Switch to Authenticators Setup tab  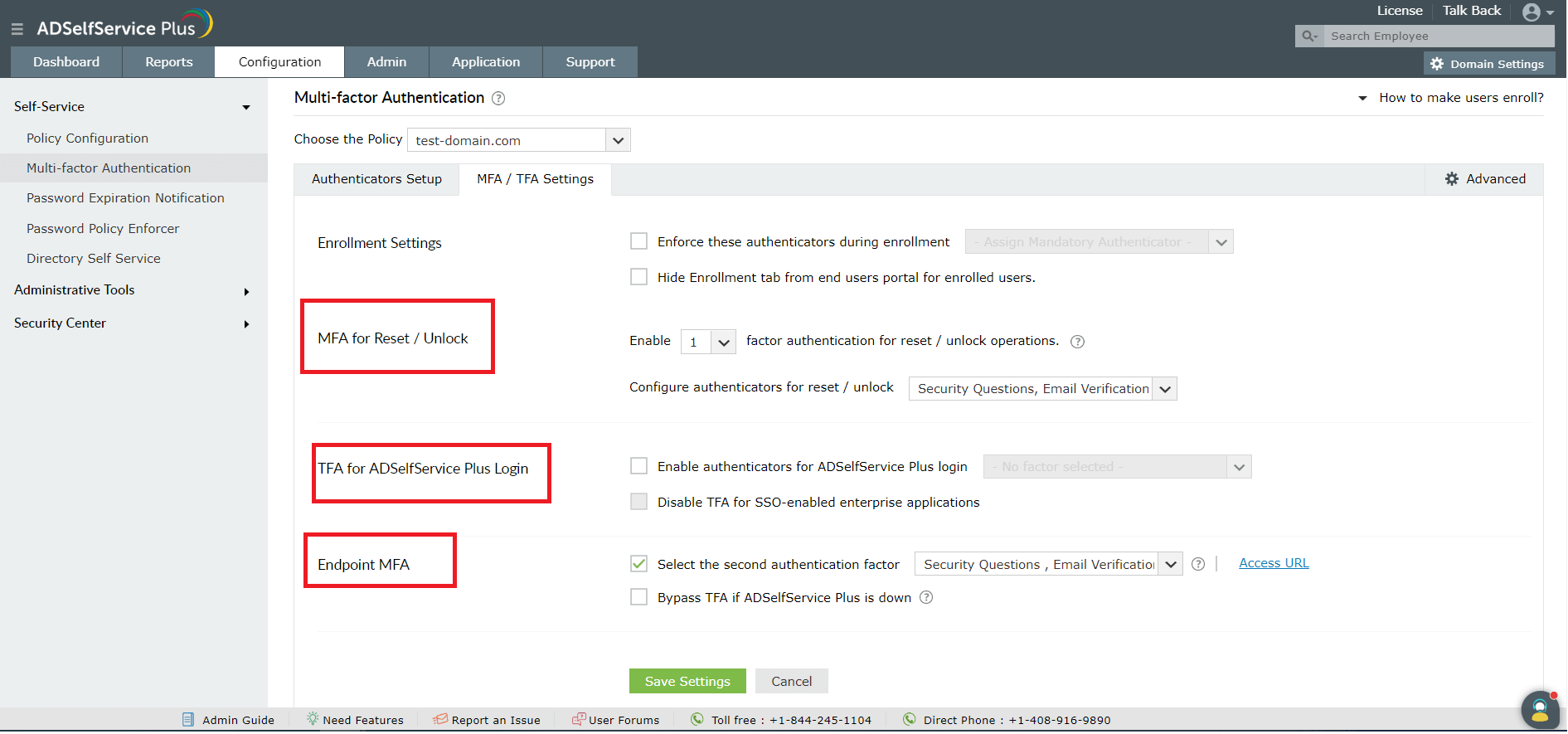click(x=376, y=179)
